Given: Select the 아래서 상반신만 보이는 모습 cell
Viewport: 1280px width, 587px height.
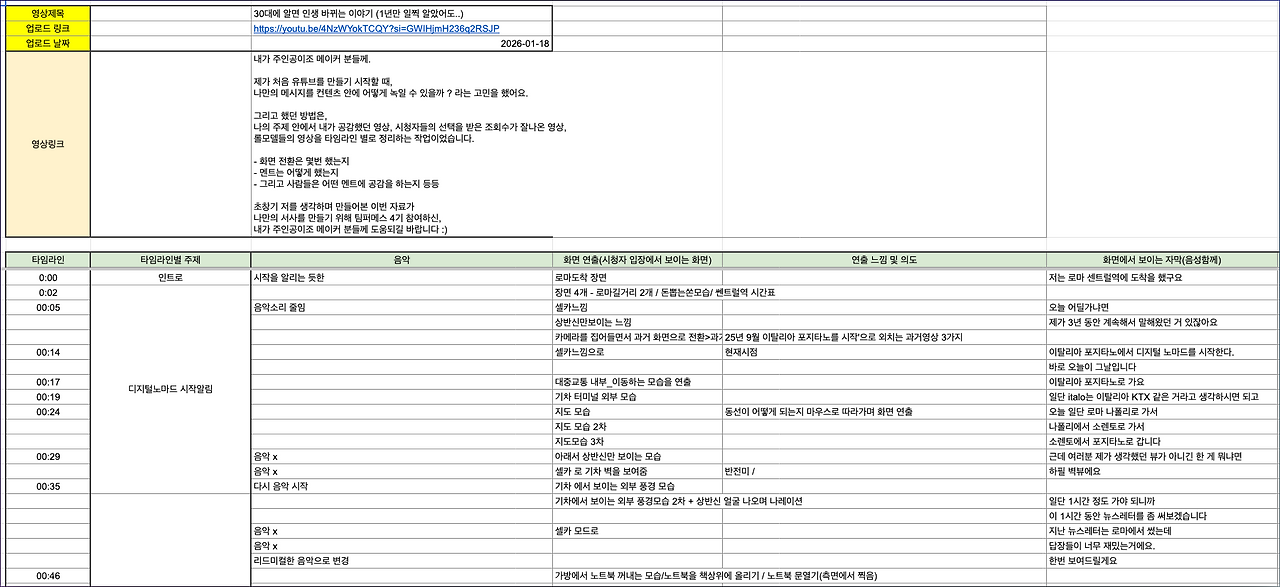Looking at the screenshot, I should tap(637, 456).
